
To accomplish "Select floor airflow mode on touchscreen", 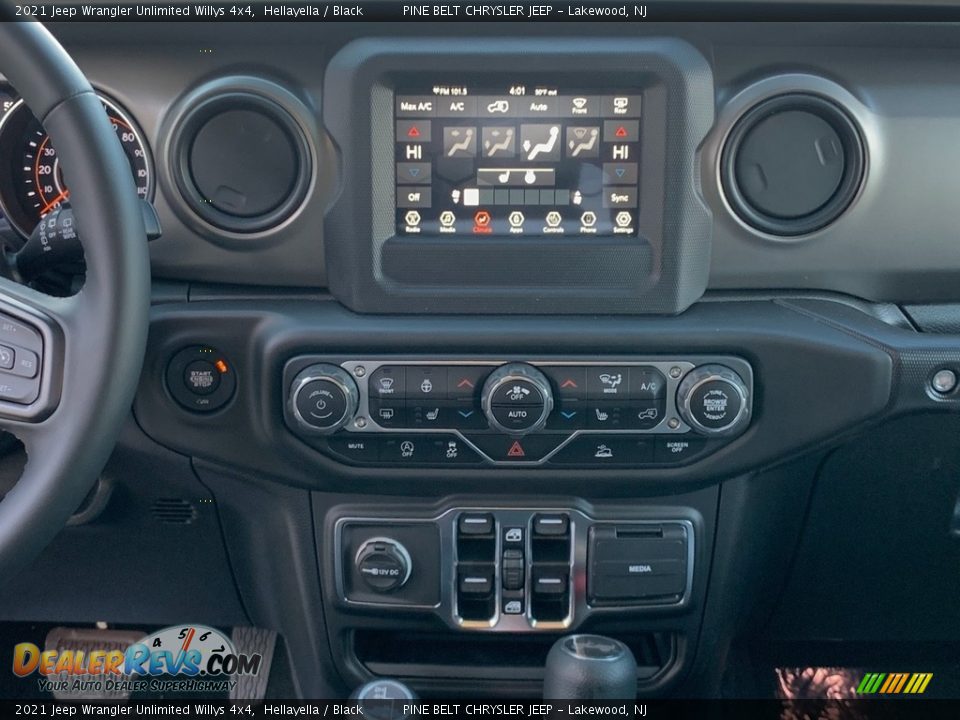I will (x=540, y=142).
